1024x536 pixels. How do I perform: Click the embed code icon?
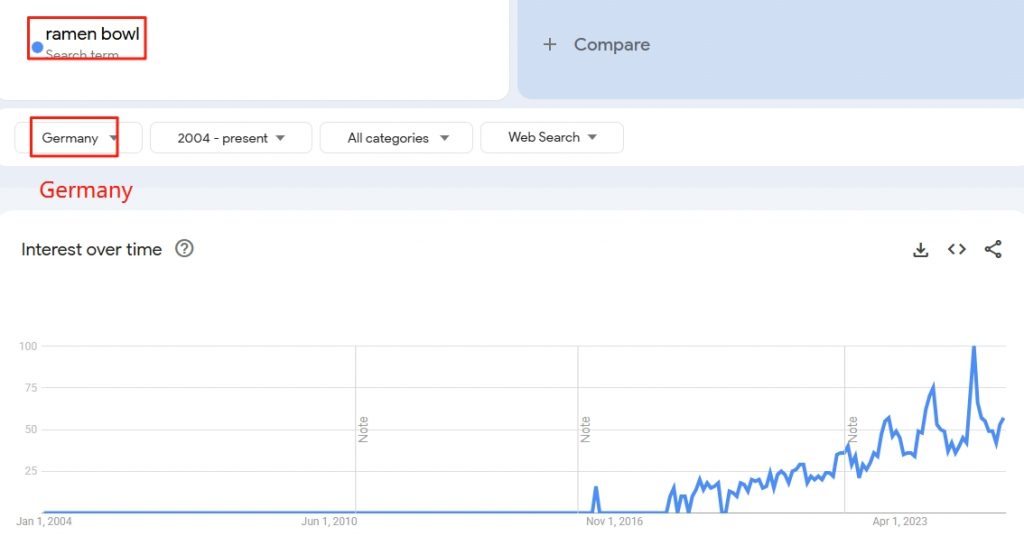click(x=957, y=250)
